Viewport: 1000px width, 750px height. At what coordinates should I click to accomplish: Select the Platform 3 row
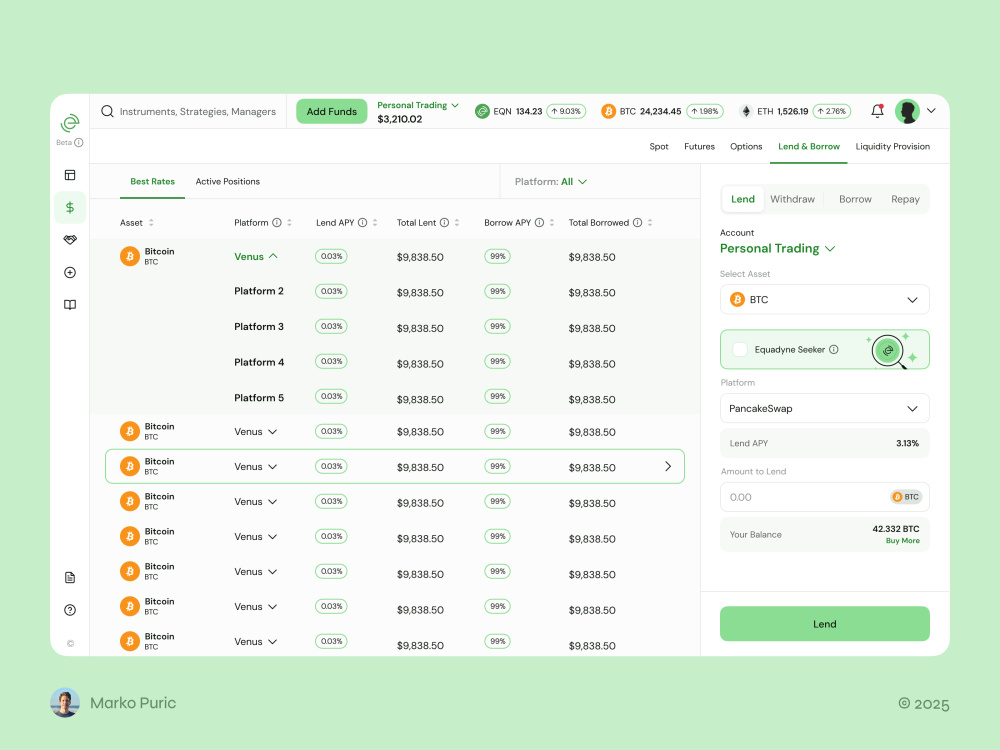(395, 327)
